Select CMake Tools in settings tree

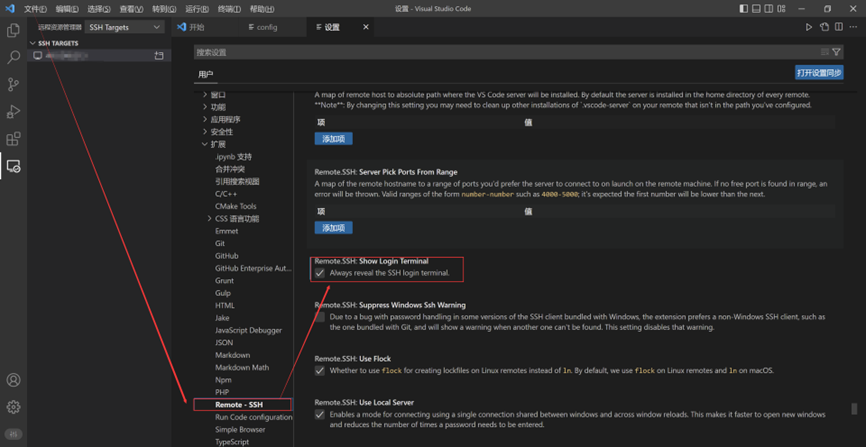pos(236,206)
